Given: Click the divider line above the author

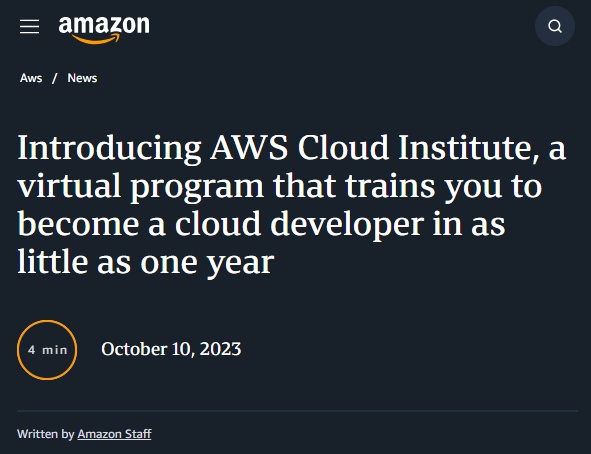Looking at the screenshot, I should pyautogui.click(x=297, y=410).
